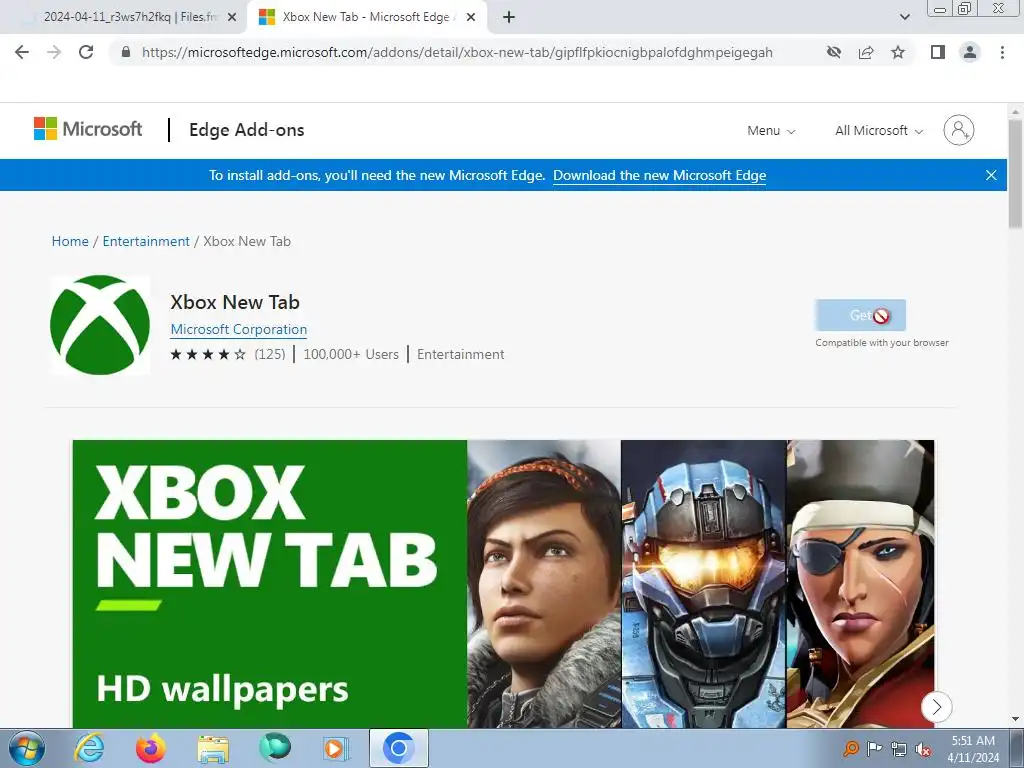
Task: Close the Xbox New Tab browser tab
Action: [471, 18]
